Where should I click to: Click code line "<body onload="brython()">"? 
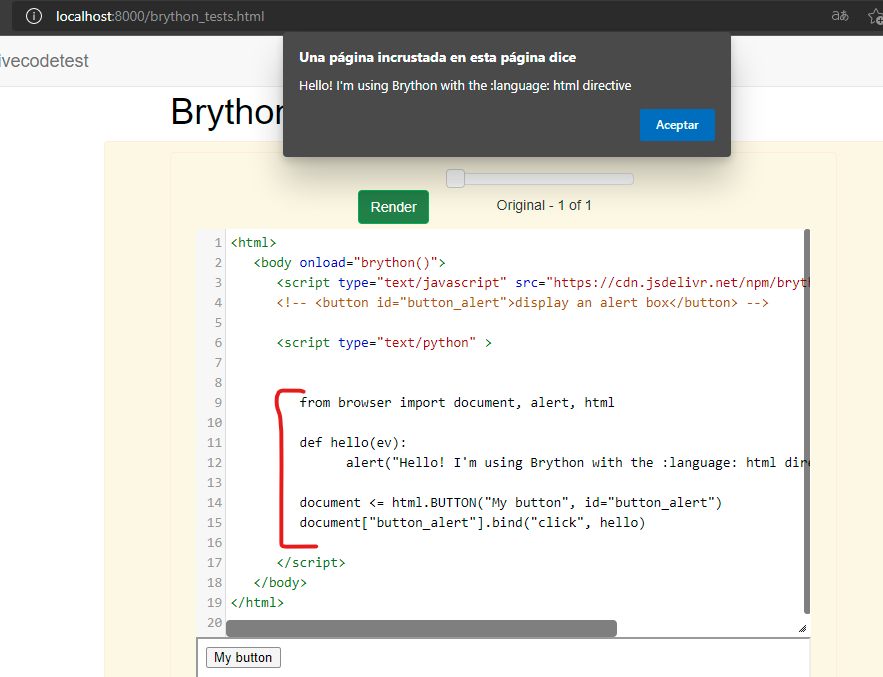349,262
